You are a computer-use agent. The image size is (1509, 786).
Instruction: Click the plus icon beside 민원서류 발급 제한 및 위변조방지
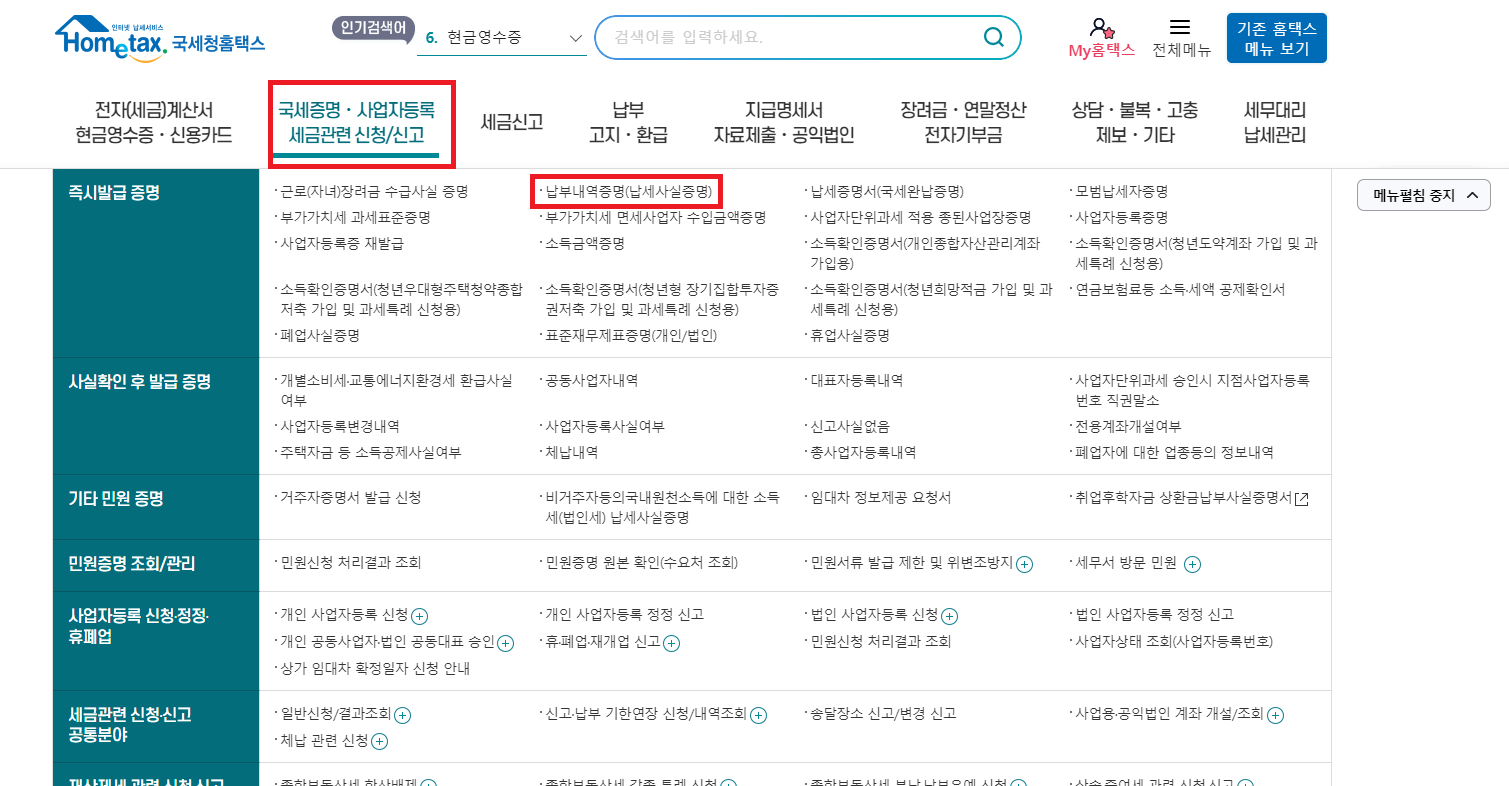(1024, 563)
